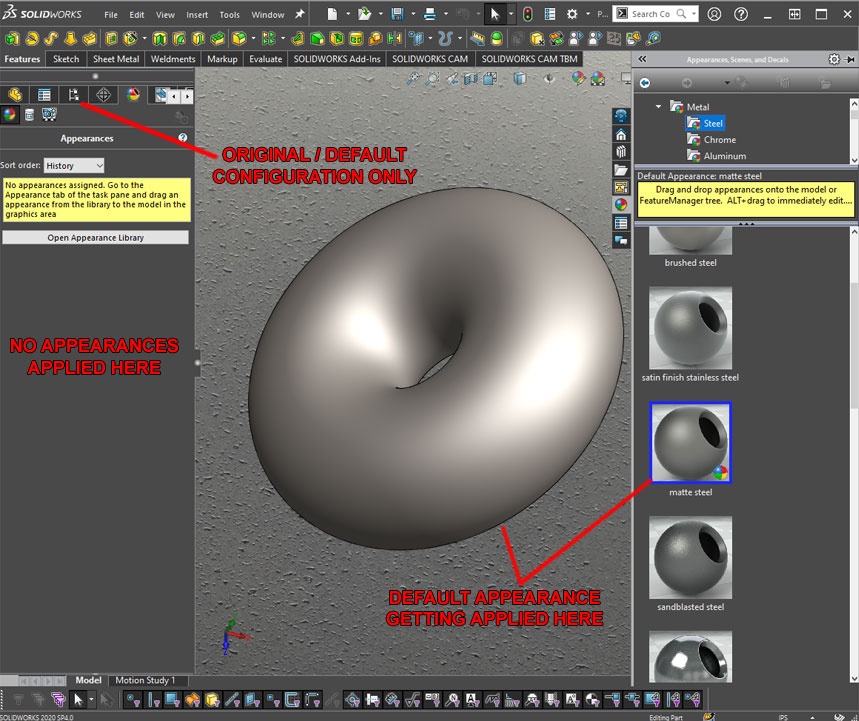Select the Steel appearance folder
This screenshot has height=721, width=859.
[706, 123]
